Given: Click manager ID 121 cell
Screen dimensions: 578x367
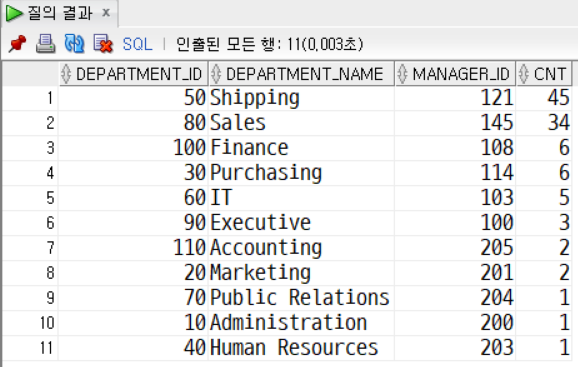Looking at the screenshot, I should pyautogui.click(x=455, y=98).
